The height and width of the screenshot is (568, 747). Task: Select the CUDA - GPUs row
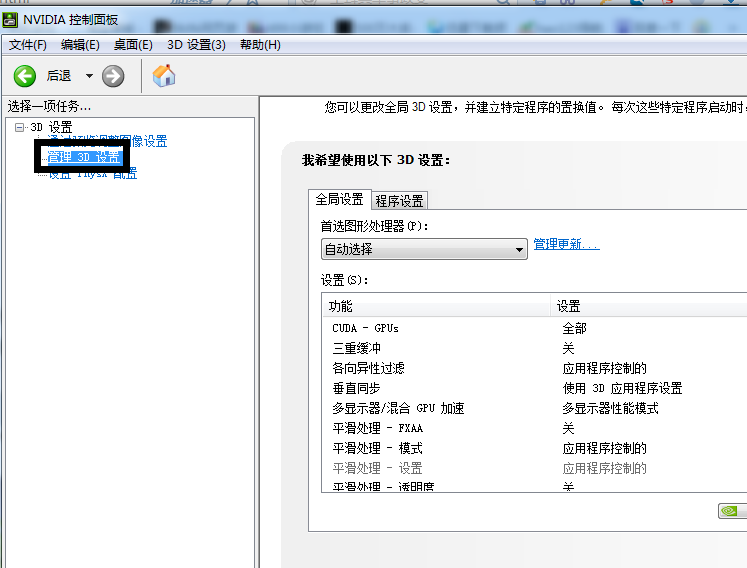[535, 328]
